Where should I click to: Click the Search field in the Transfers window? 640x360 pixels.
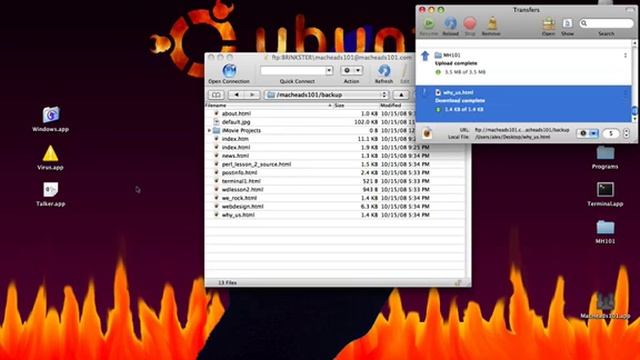tap(607, 23)
